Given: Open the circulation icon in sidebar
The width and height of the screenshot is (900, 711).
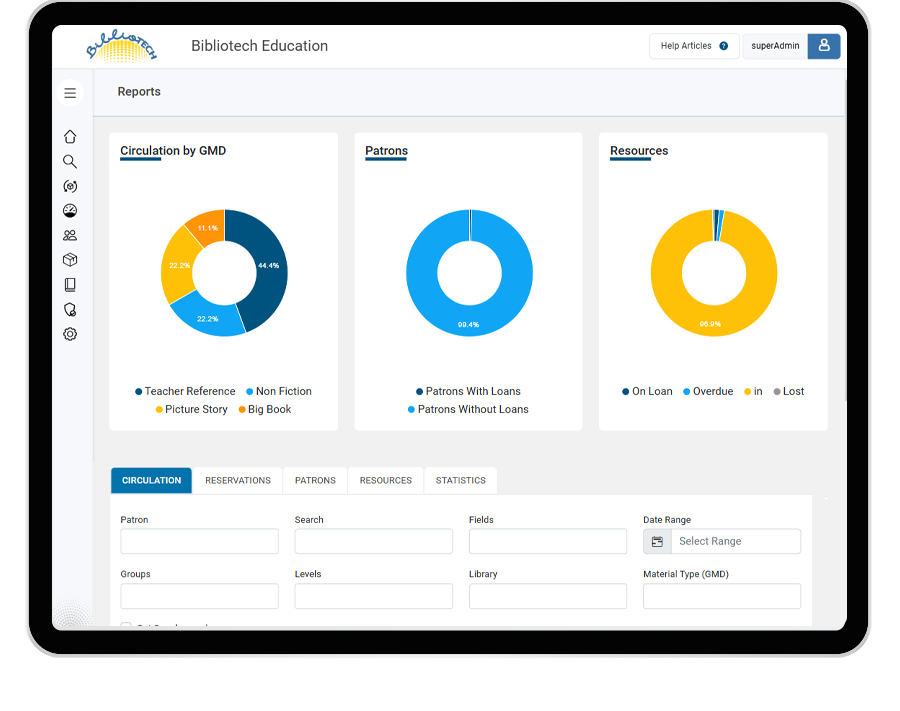Looking at the screenshot, I should 70,186.
